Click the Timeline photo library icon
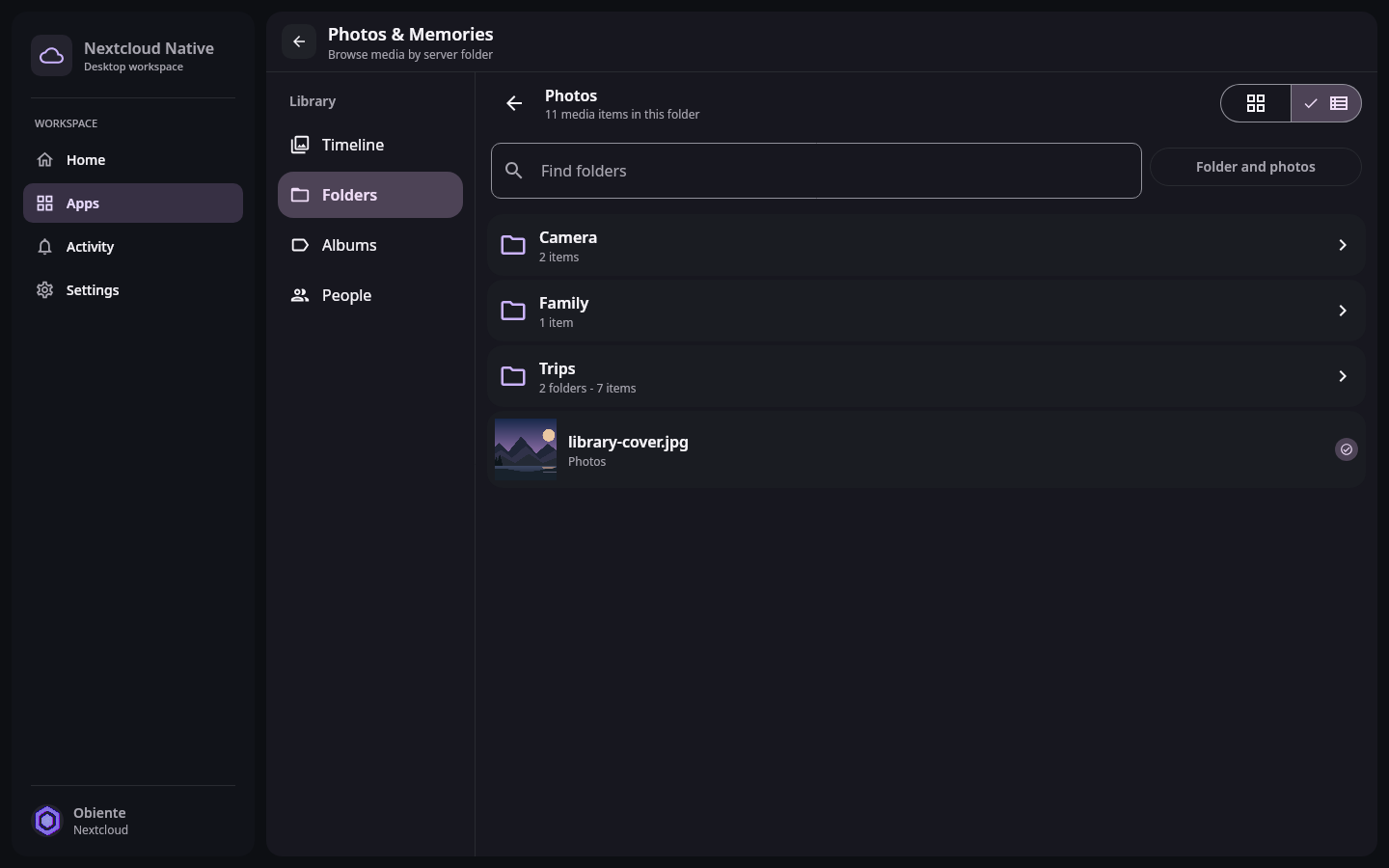 tap(300, 145)
